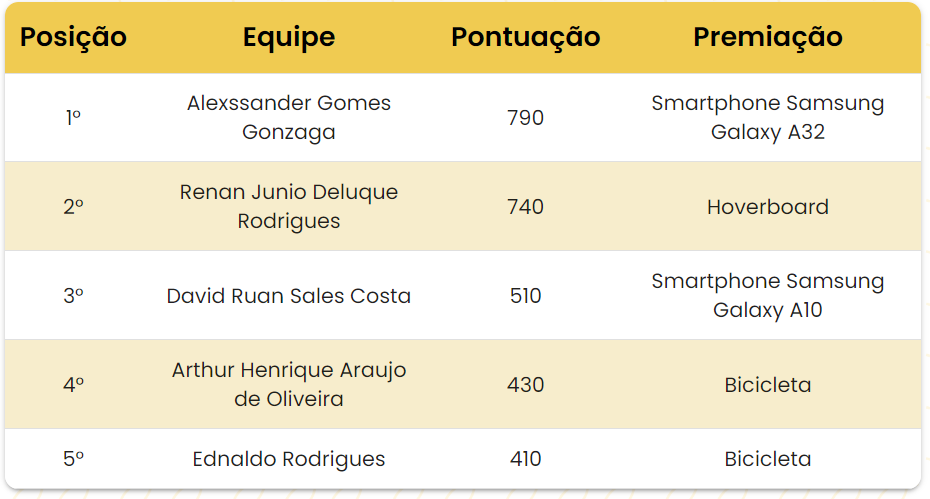
Task: Select the 1º position cell
Action: pos(73,118)
